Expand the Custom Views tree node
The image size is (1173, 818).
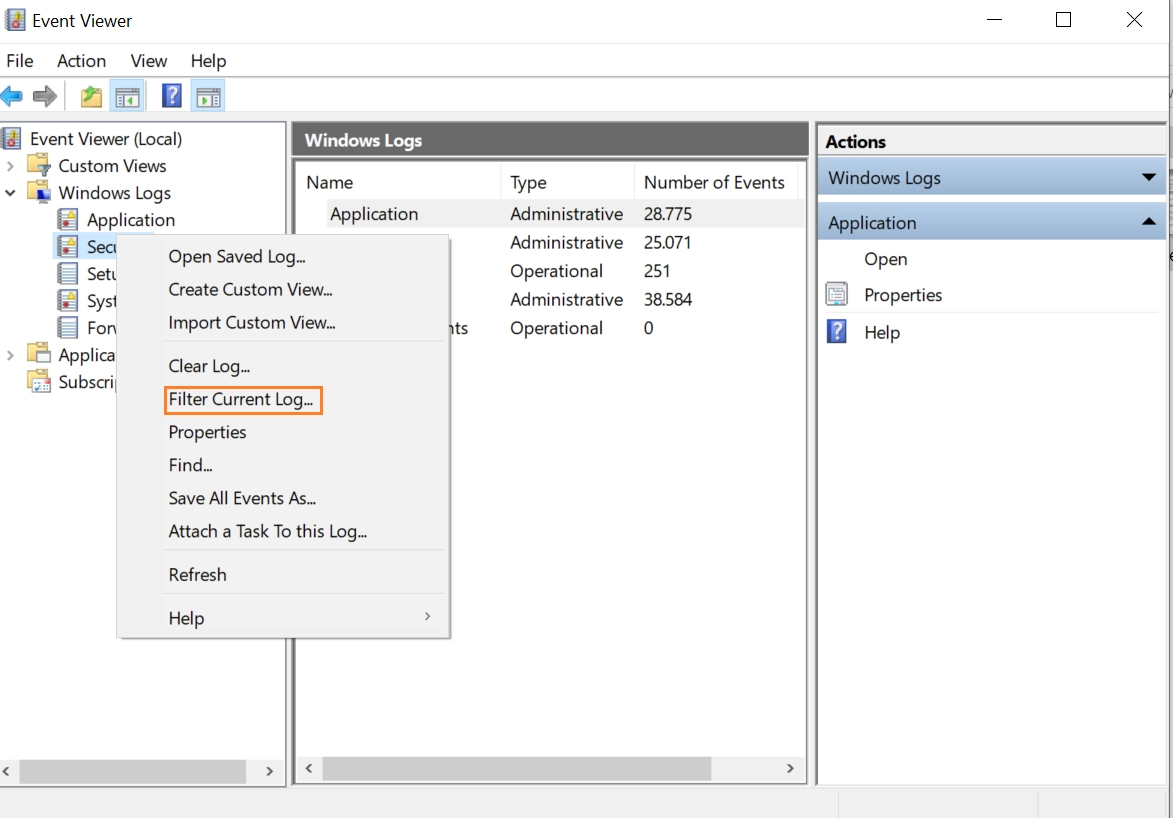[x=10, y=165]
